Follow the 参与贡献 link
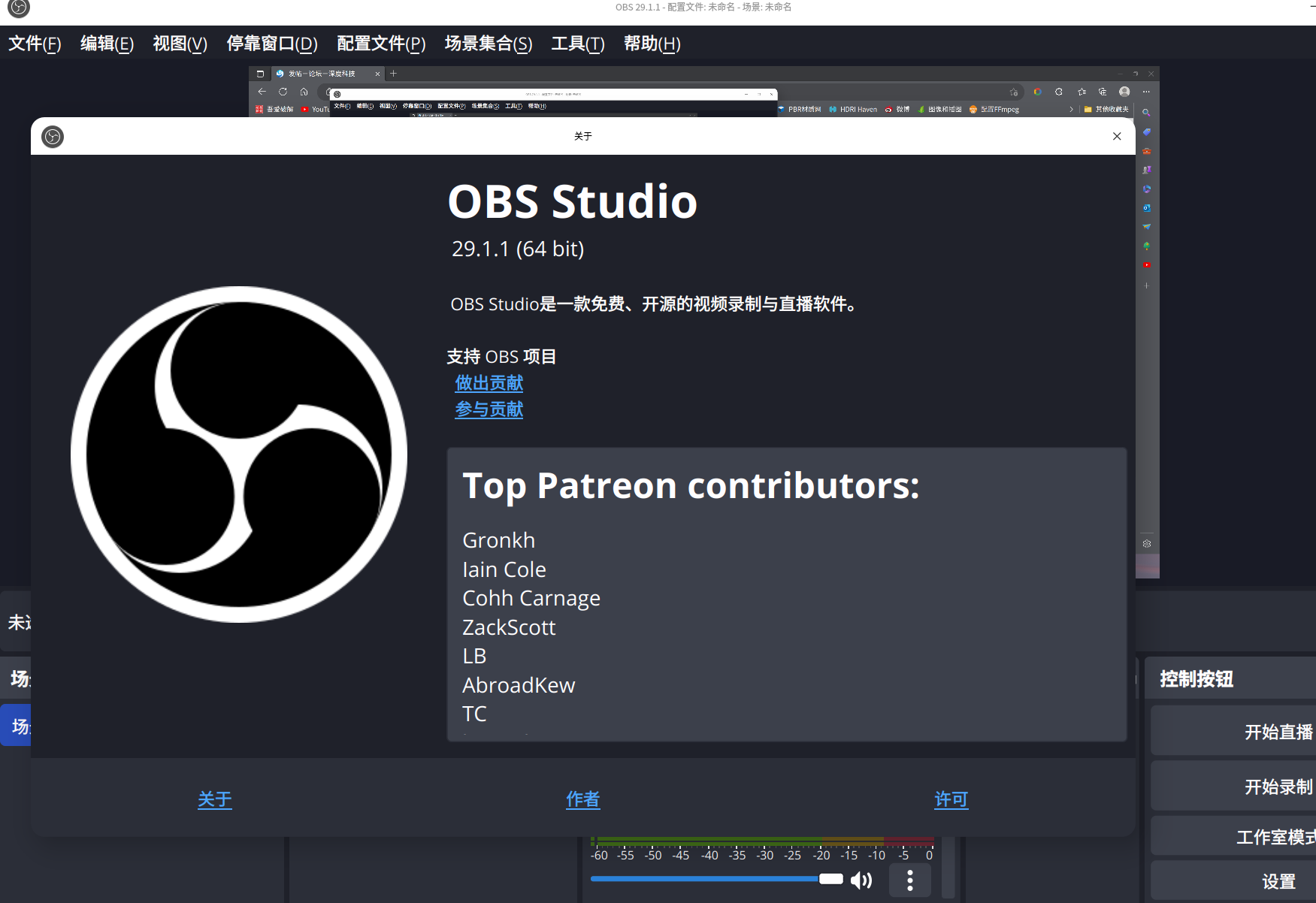1316x903 pixels. (x=489, y=409)
